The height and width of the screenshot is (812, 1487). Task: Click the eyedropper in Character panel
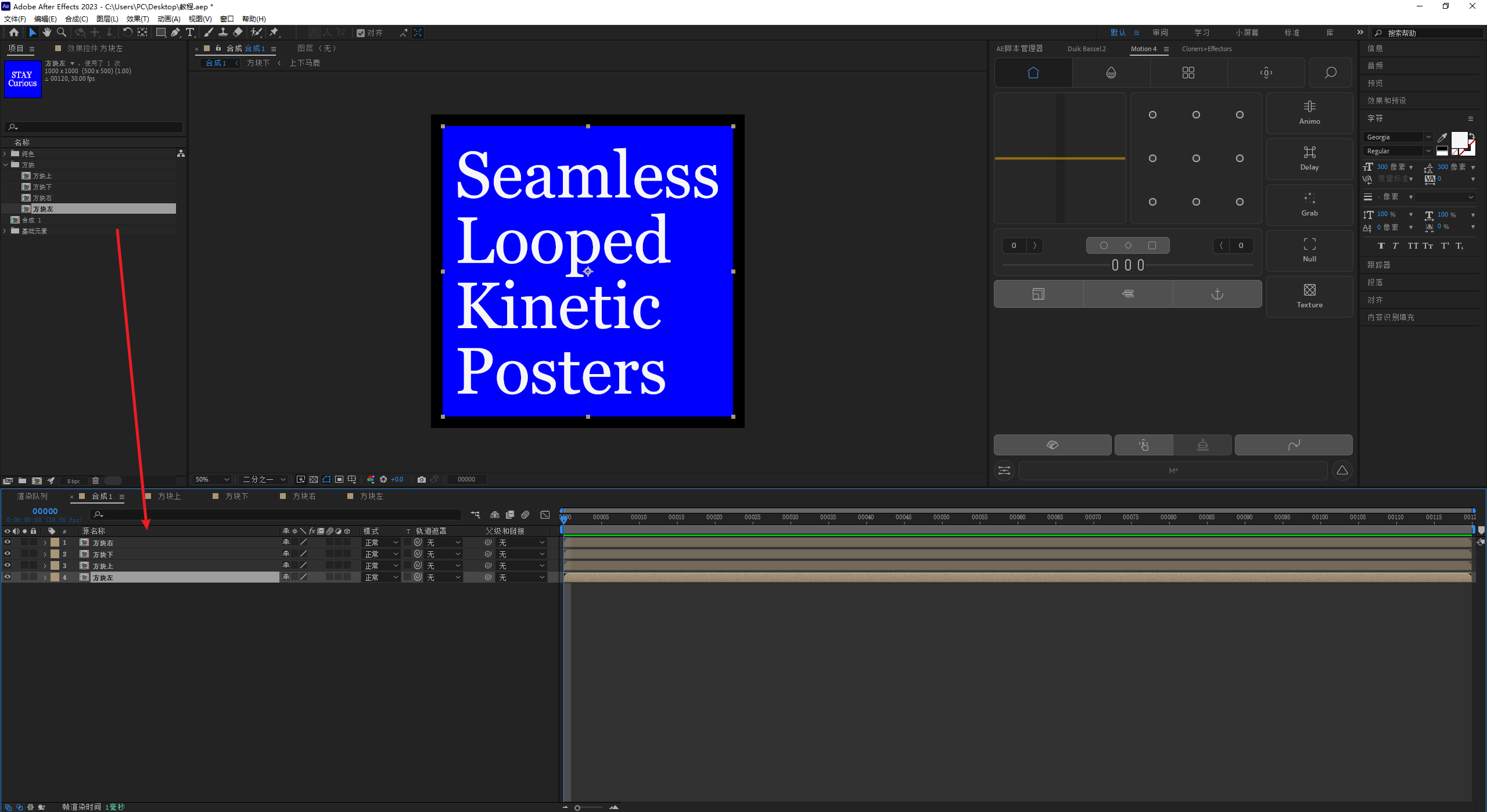pos(1442,138)
